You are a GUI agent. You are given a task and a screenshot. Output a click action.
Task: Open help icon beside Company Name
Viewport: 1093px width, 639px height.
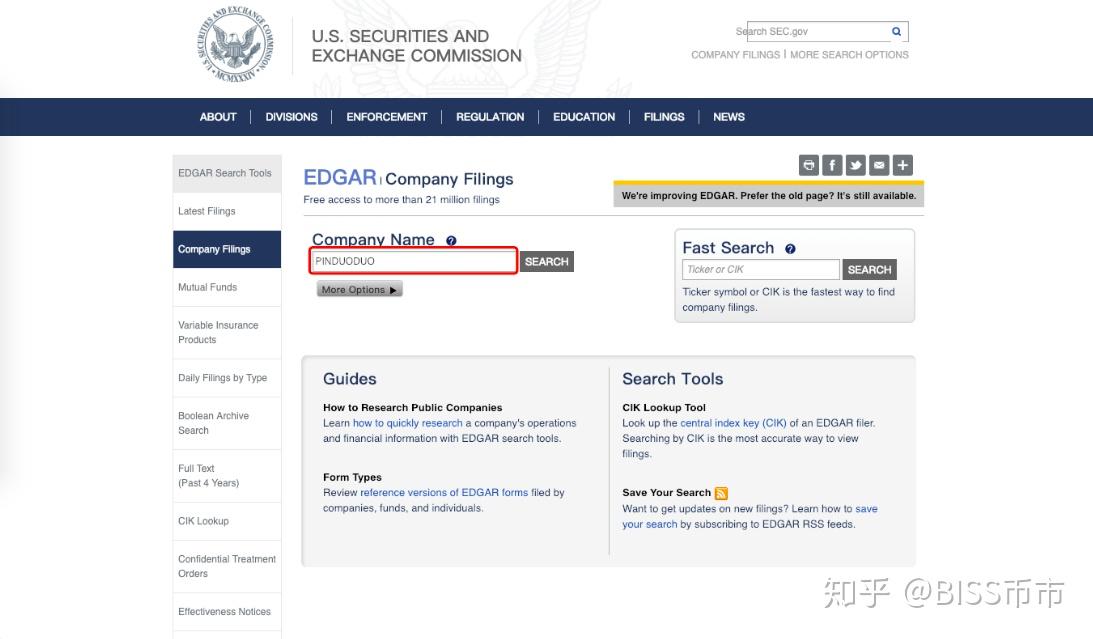click(451, 241)
